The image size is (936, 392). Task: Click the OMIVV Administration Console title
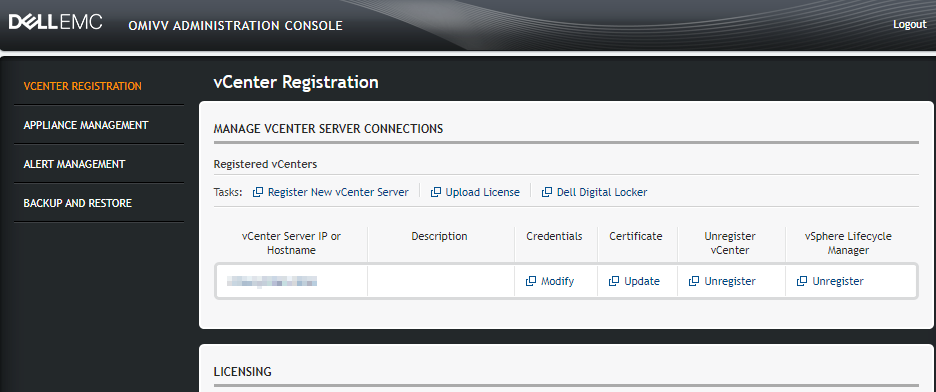click(x=235, y=26)
